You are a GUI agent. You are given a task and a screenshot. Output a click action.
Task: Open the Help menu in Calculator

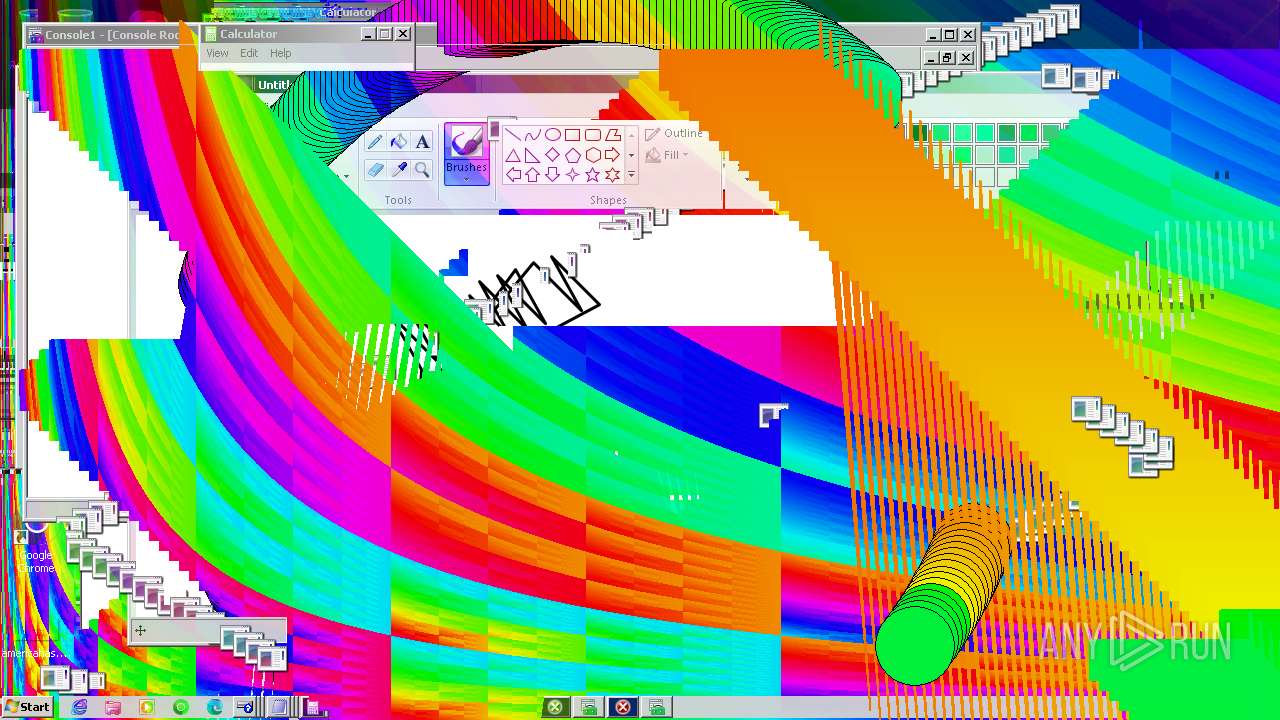point(281,53)
